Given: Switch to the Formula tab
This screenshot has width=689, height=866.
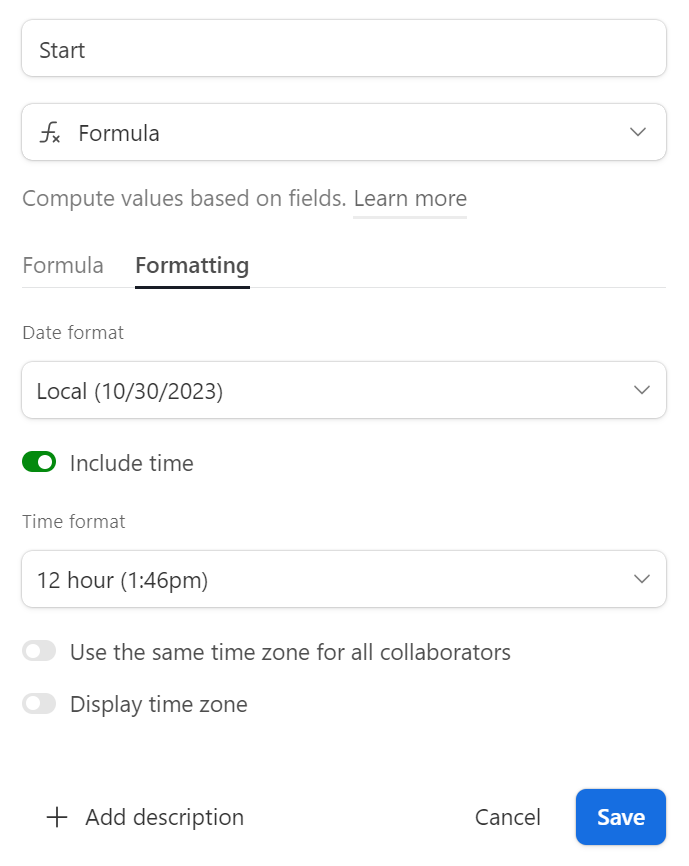Looking at the screenshot, I should click(x=63, y=266).
